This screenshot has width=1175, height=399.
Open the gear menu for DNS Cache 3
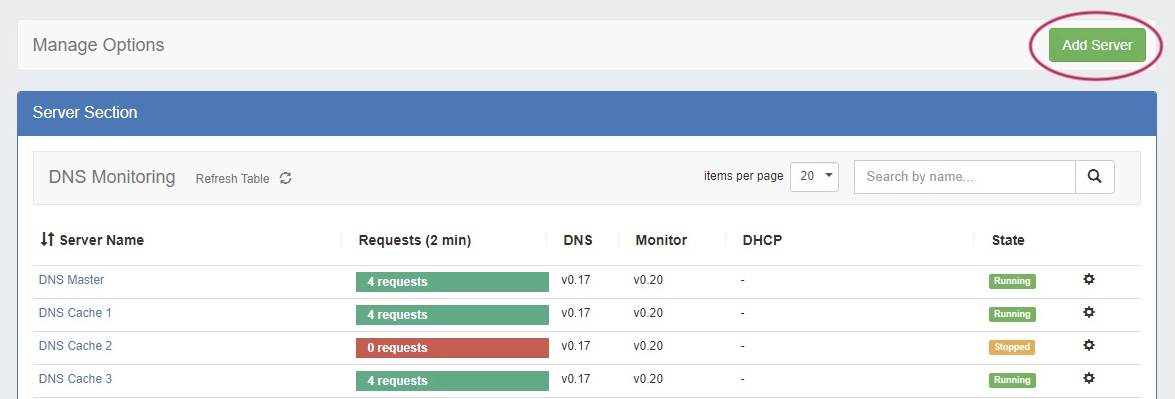coord(1089,378)
